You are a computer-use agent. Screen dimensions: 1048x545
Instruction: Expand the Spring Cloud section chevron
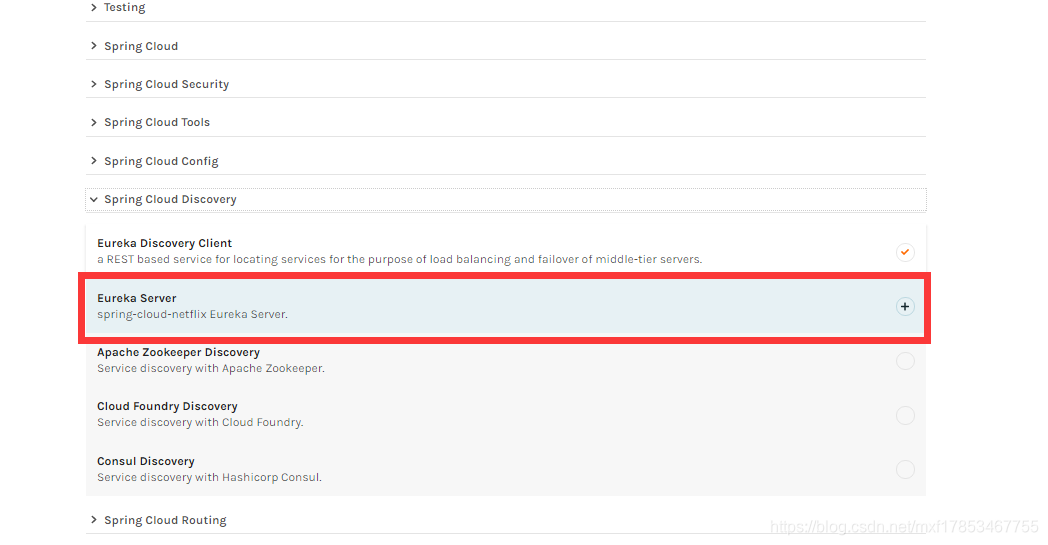(94, 45)
